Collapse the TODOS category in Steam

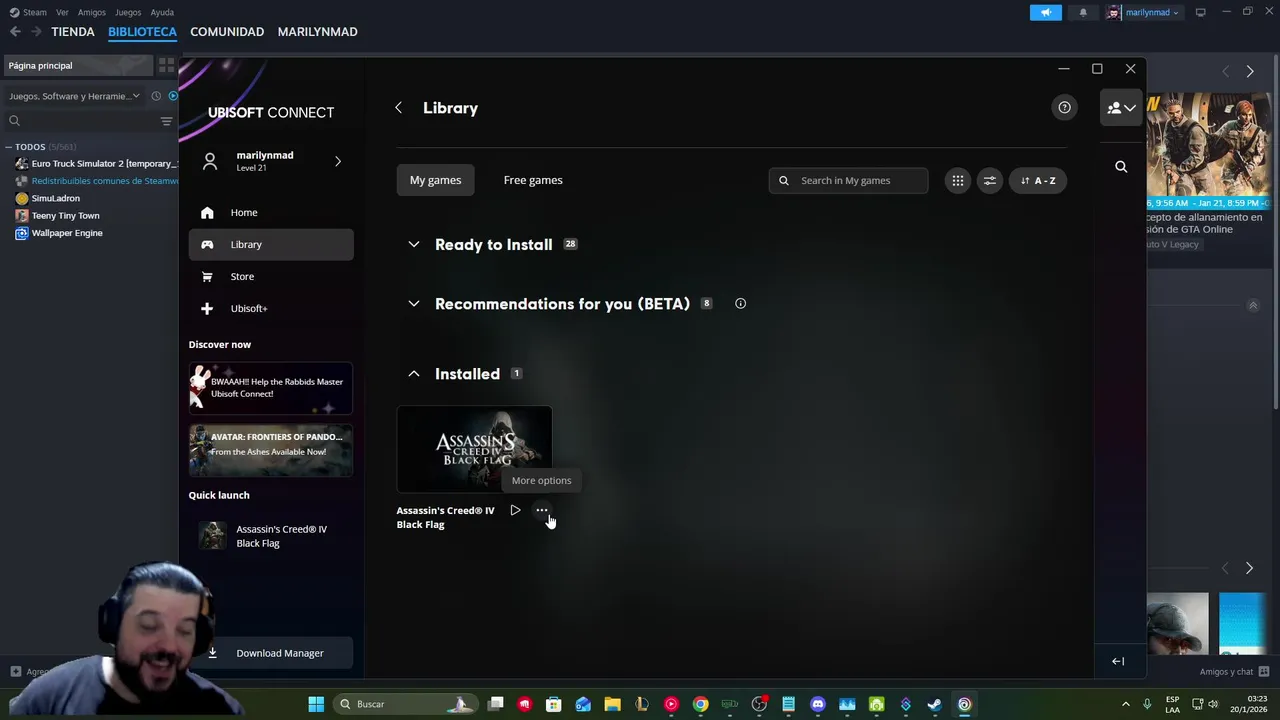(9, 147)
